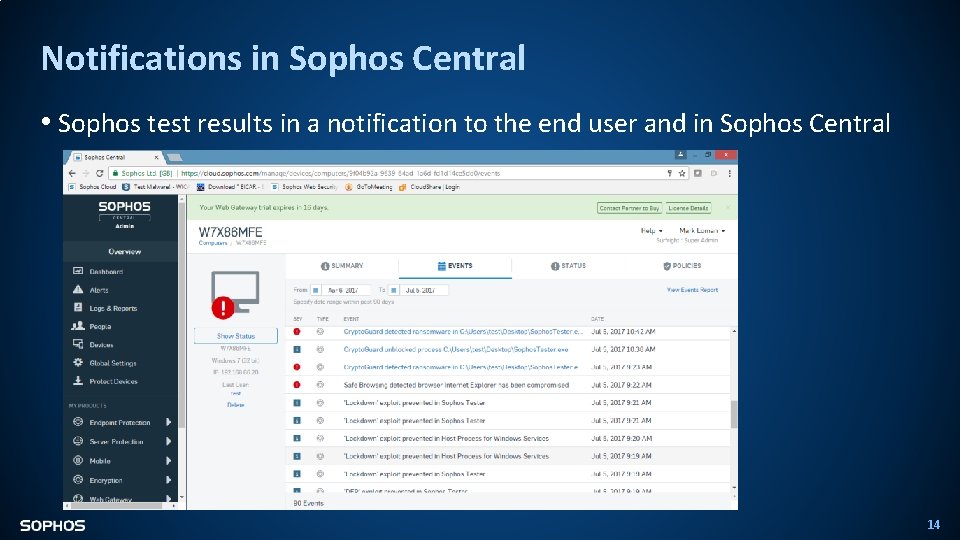Viewport: 960px width, 540px height.
Task: Click the '90 Events' count text
Action: pos(309,503)
